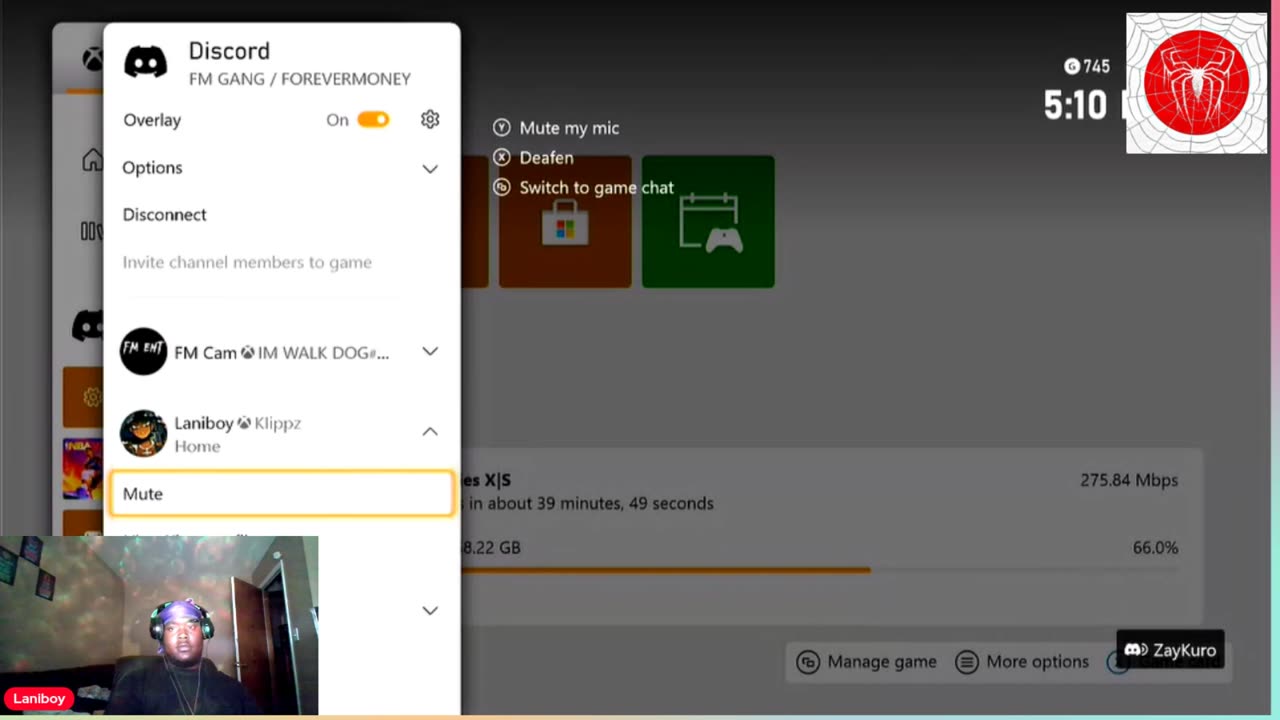Select Home icon in guide sidebar
Screen dimensions: 1280x720
point(92,160)
